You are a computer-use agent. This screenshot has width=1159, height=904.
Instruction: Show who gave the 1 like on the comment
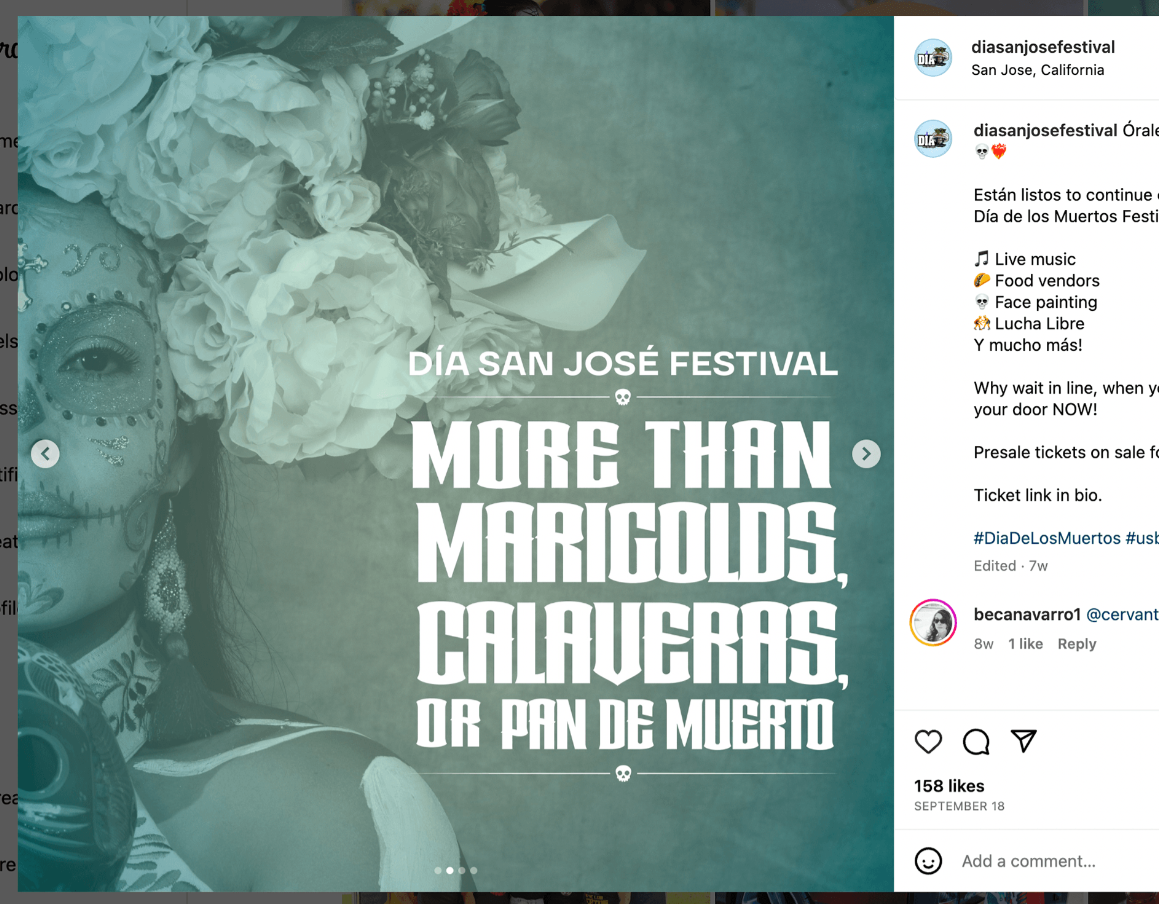point(1025,644)
